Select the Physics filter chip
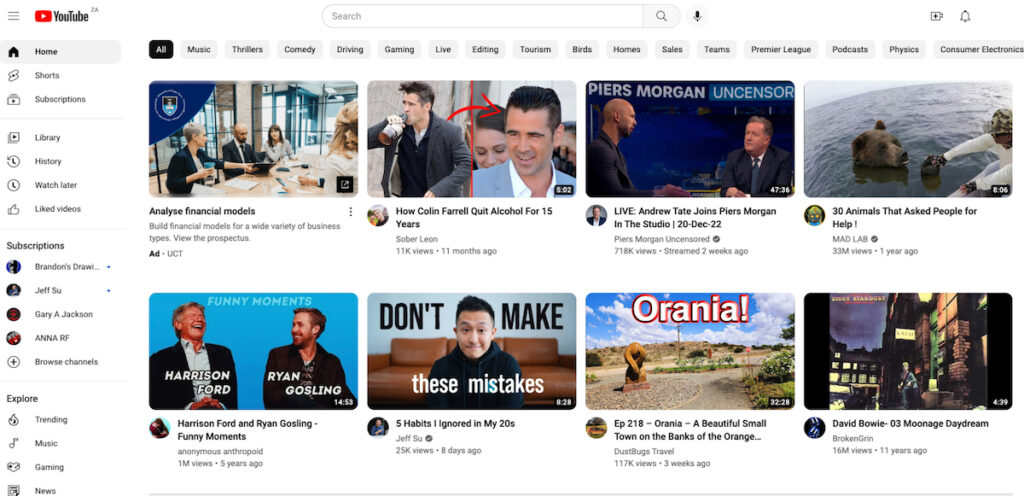This screenshot has width=1024, height=496. coord(904,50)
